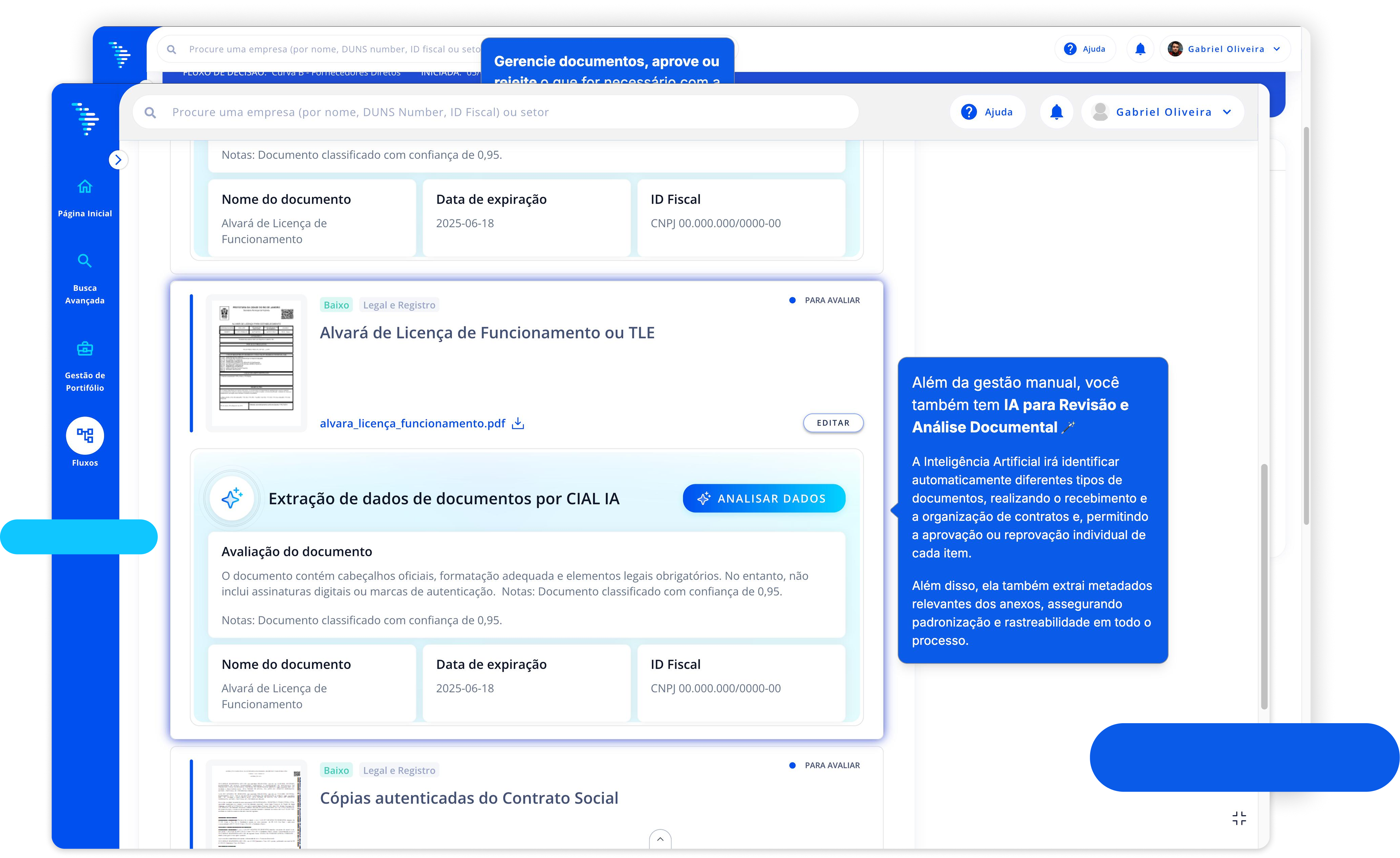Click the download icon next to alvara_licença_funcionamento.pdf
This screenshot has width=1400, height=858.
(518, 424)
